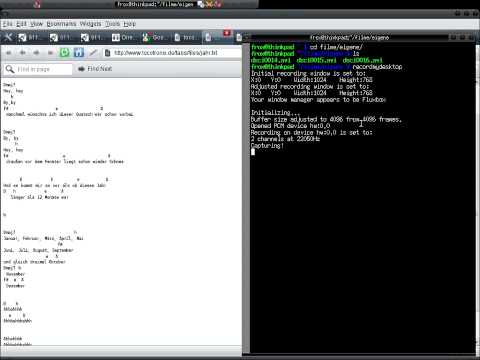The width and height of the screenshot is (480, 360).
Task: Click the Fast Forward navigation button
Action: tap(50, 53)
